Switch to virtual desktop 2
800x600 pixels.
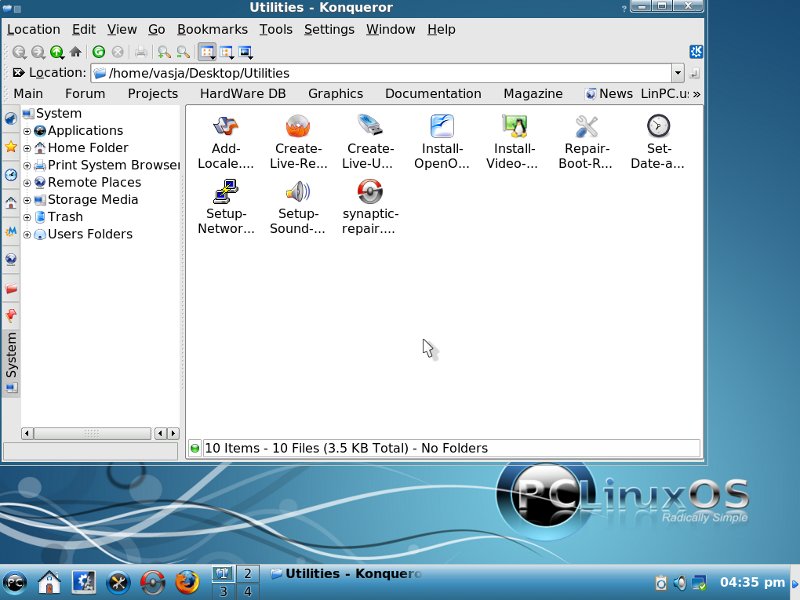click(x=245, y=573)
